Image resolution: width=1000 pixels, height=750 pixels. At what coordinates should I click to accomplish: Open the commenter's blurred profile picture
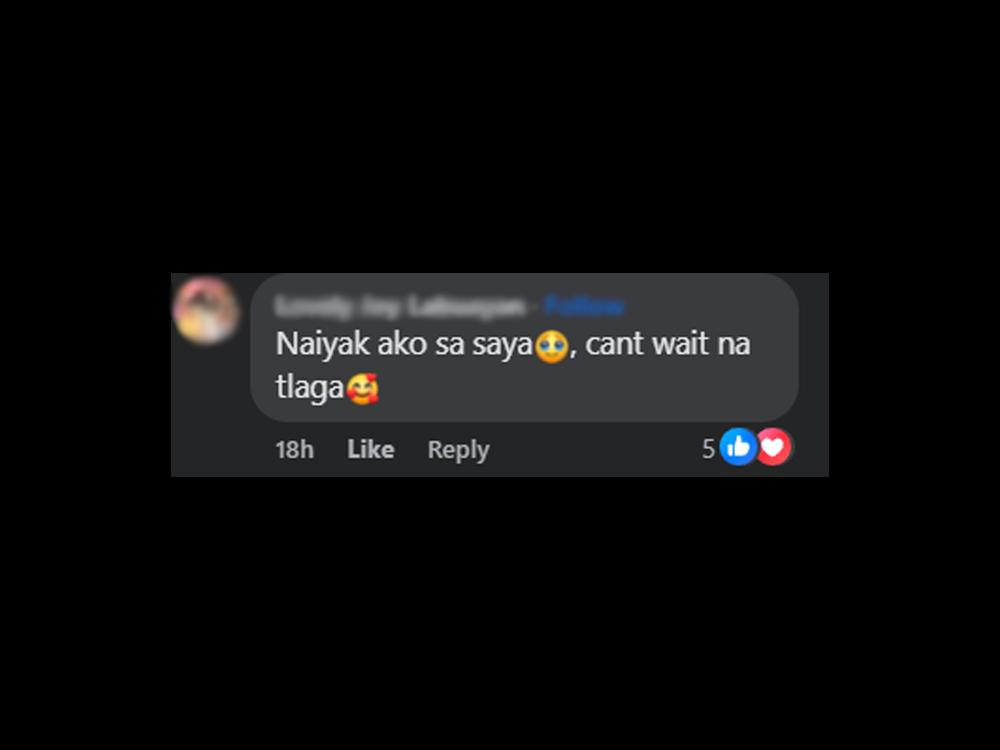pos(207,310)
